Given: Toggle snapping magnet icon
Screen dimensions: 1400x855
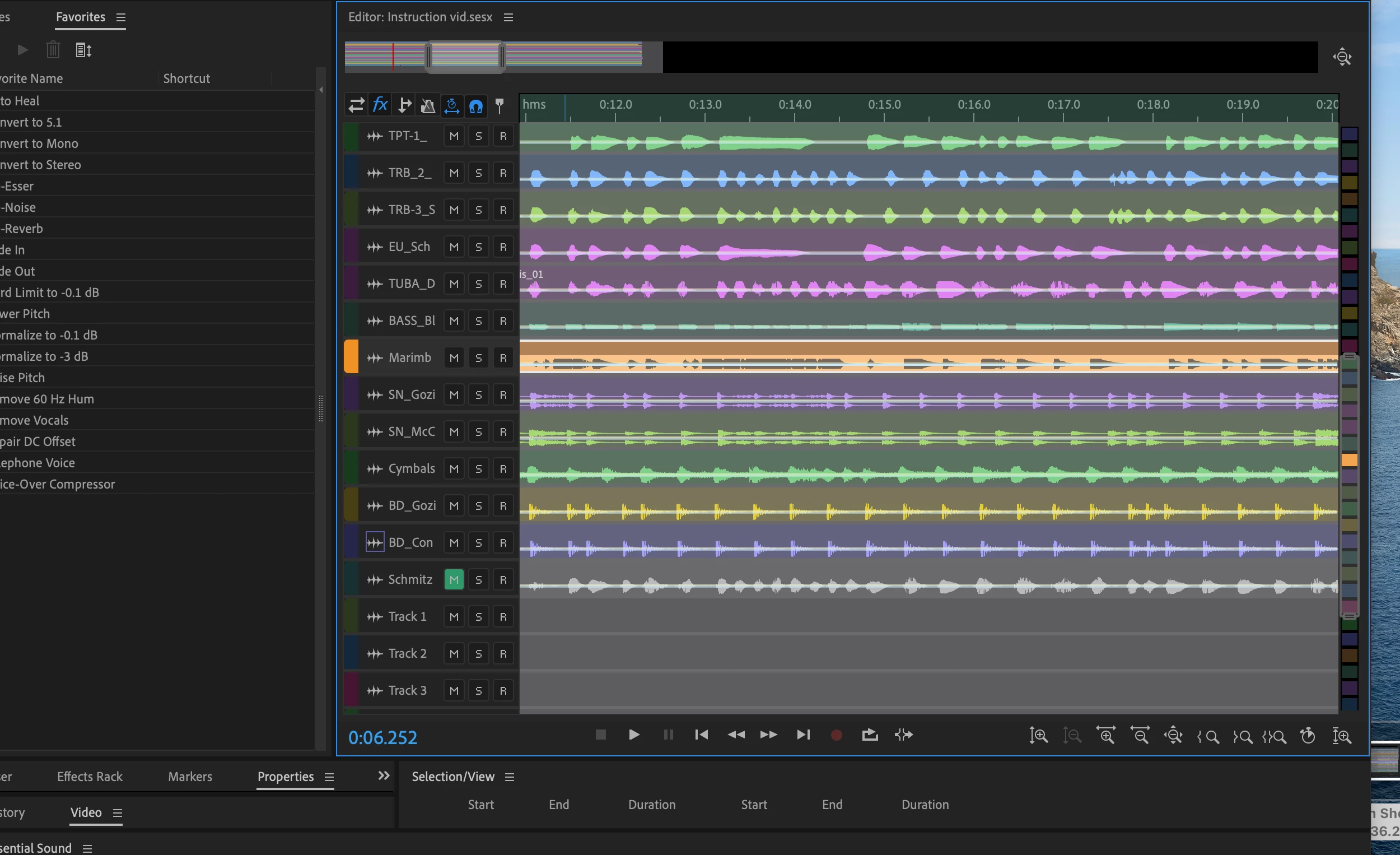Looking at the screenshot, I should click(475, 106).
